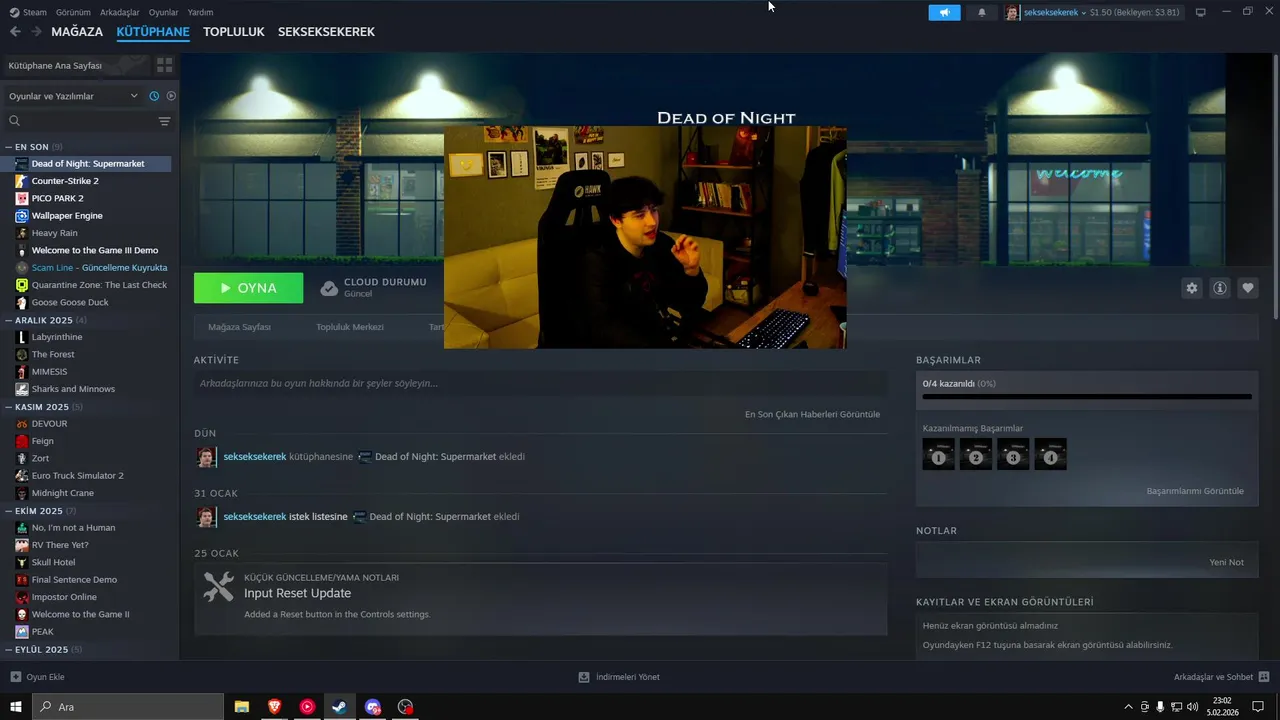The height and width of the screenshot is (720, 1280).
Task: Click the page vertical scrollbar
Action: (1275, 185)
